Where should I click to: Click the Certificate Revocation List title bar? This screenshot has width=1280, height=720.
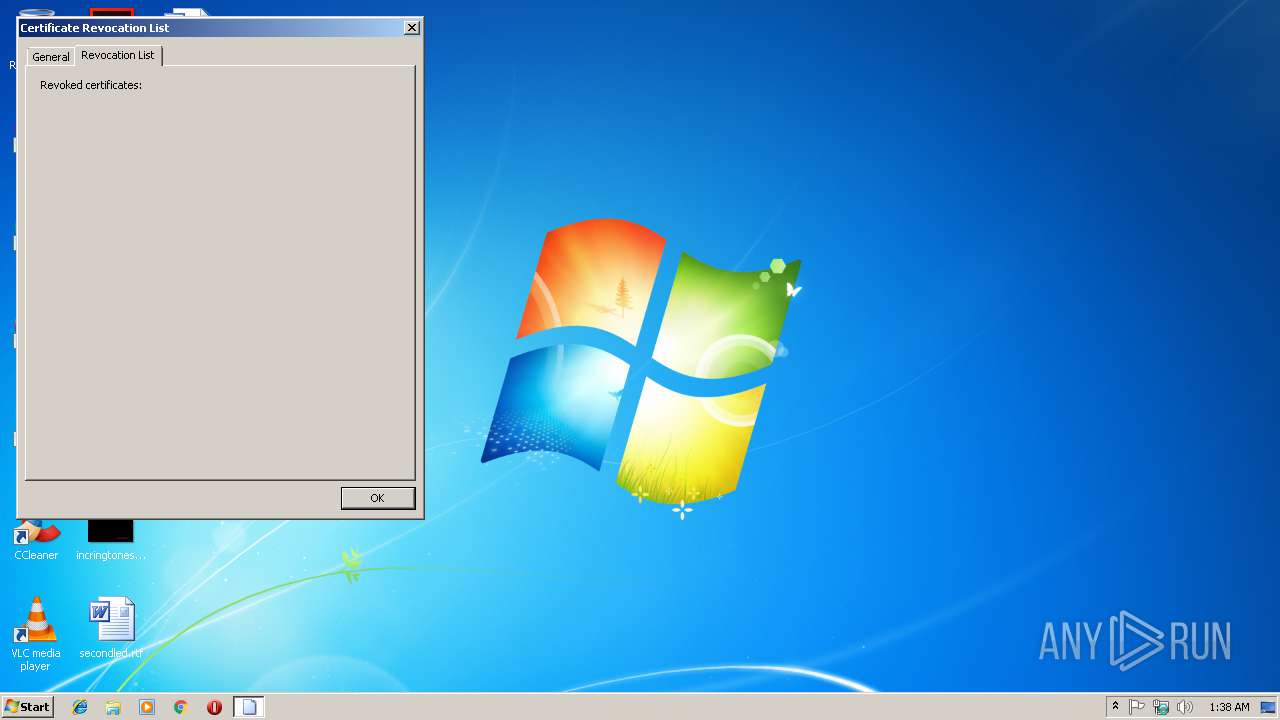click(210, 28)
